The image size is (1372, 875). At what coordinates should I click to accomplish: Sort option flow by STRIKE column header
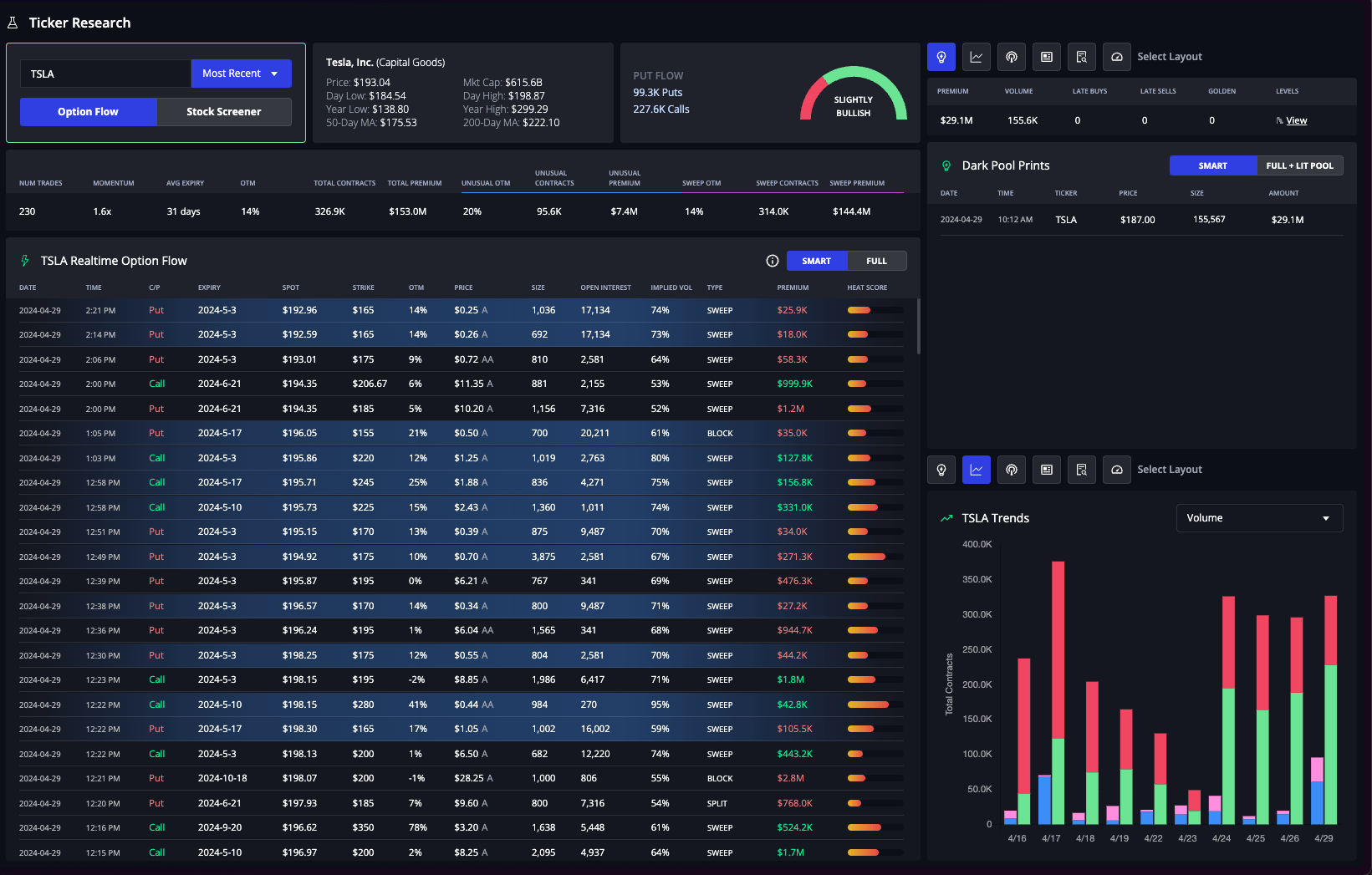click(363, 287)
